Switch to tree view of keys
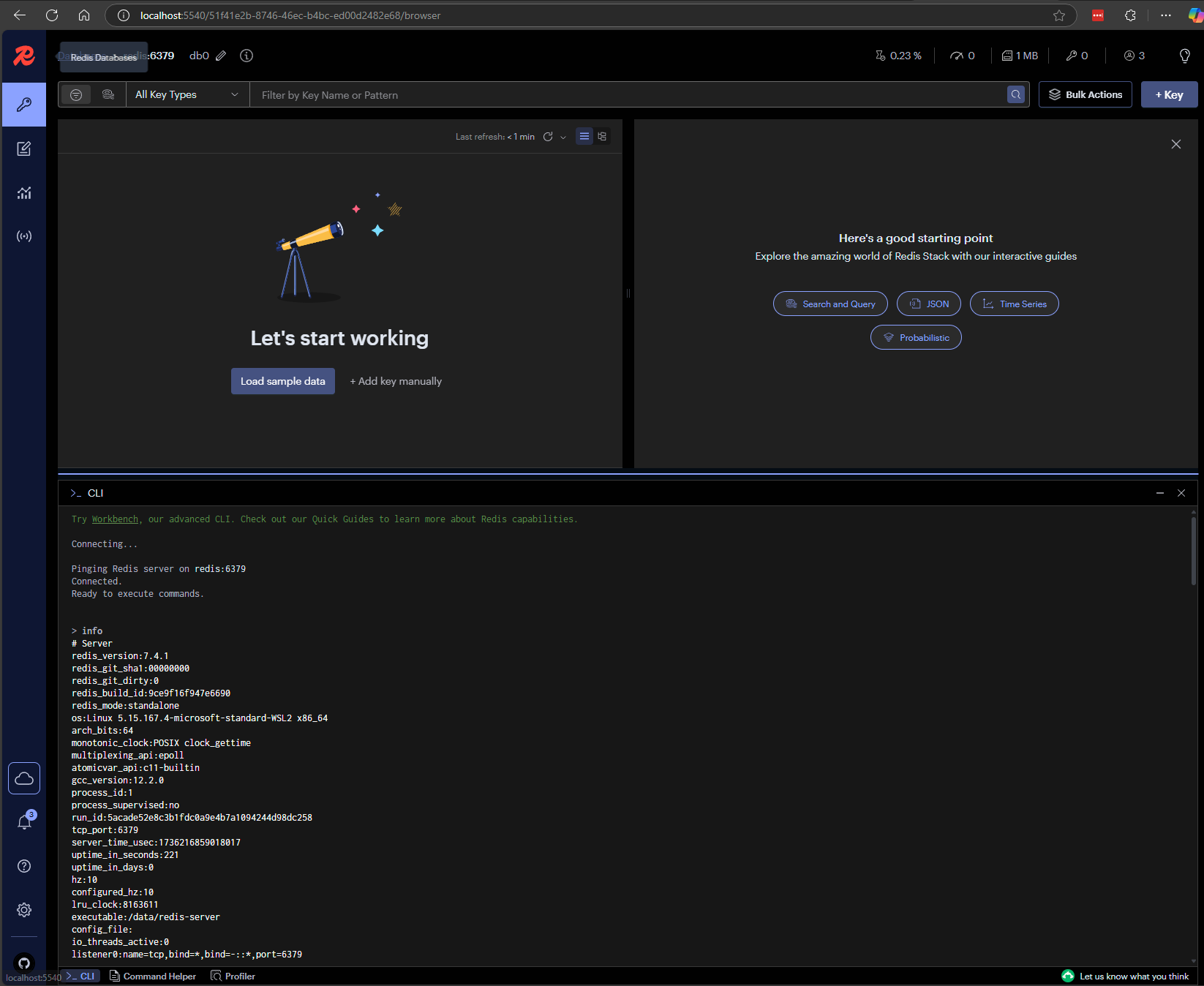 point(602,136)
